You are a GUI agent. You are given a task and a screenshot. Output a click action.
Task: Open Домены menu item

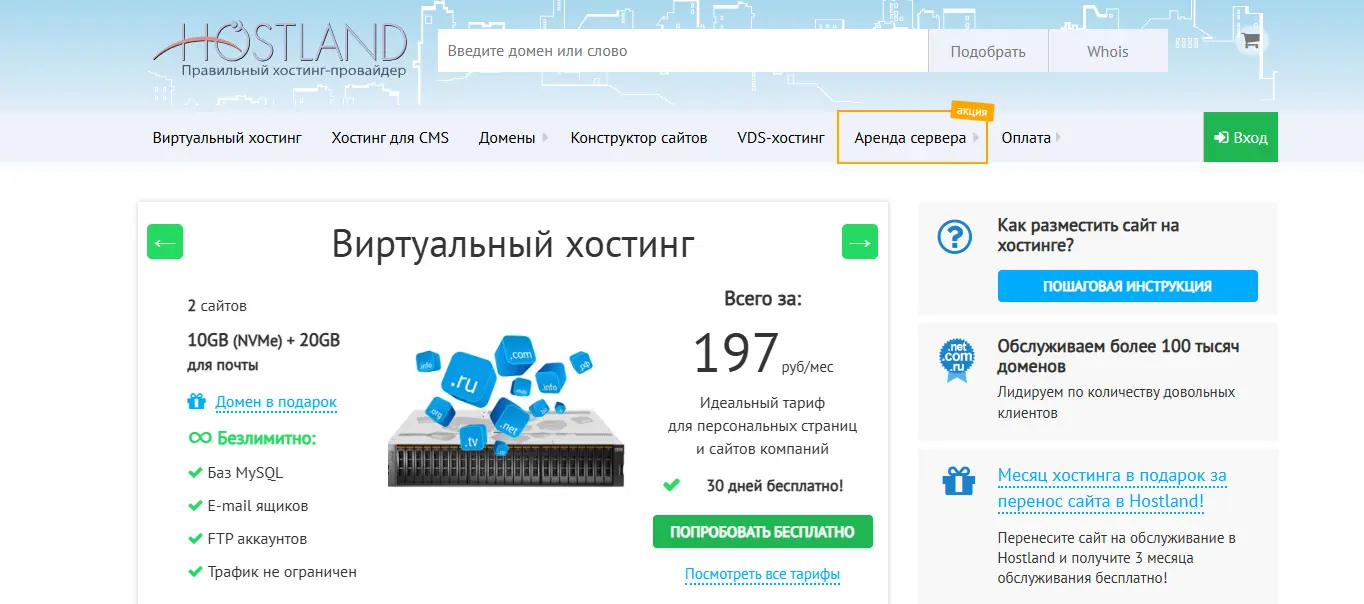click(507, 138)
